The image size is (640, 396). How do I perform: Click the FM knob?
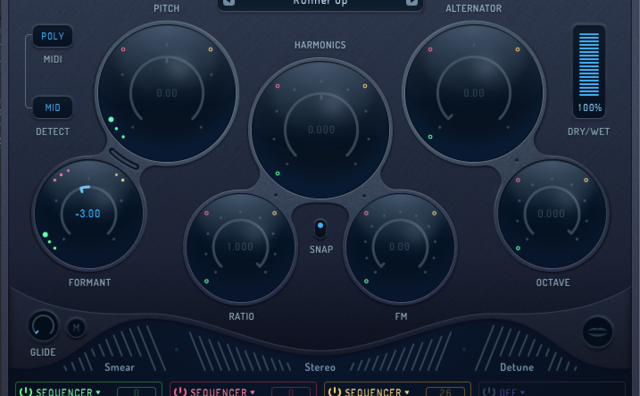click(x=400, y=247)
